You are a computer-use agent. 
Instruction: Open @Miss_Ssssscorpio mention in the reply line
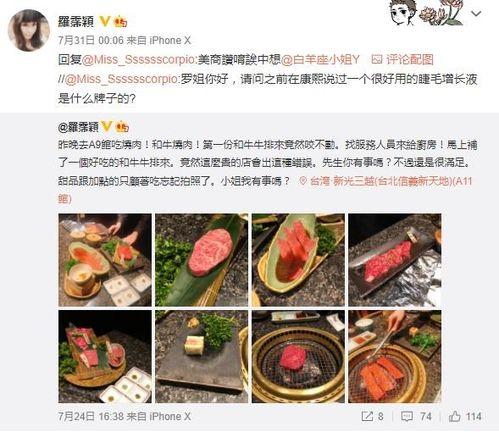[138, 60]
